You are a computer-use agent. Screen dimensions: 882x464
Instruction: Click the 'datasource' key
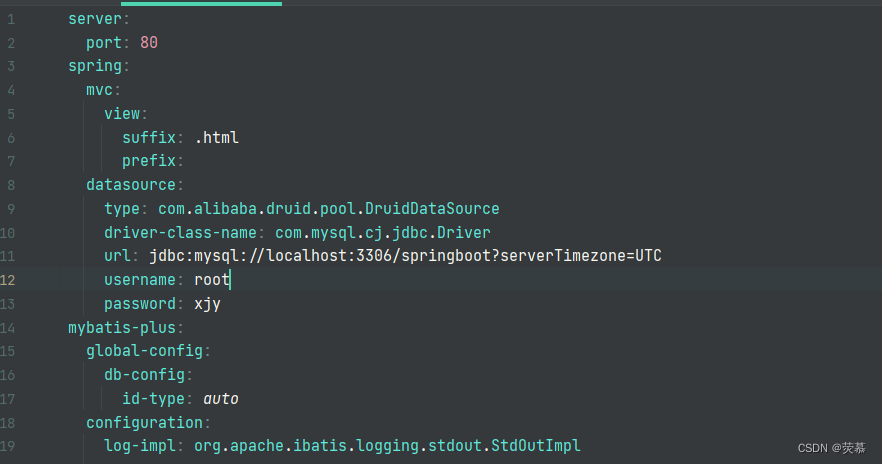coord(130,185)
